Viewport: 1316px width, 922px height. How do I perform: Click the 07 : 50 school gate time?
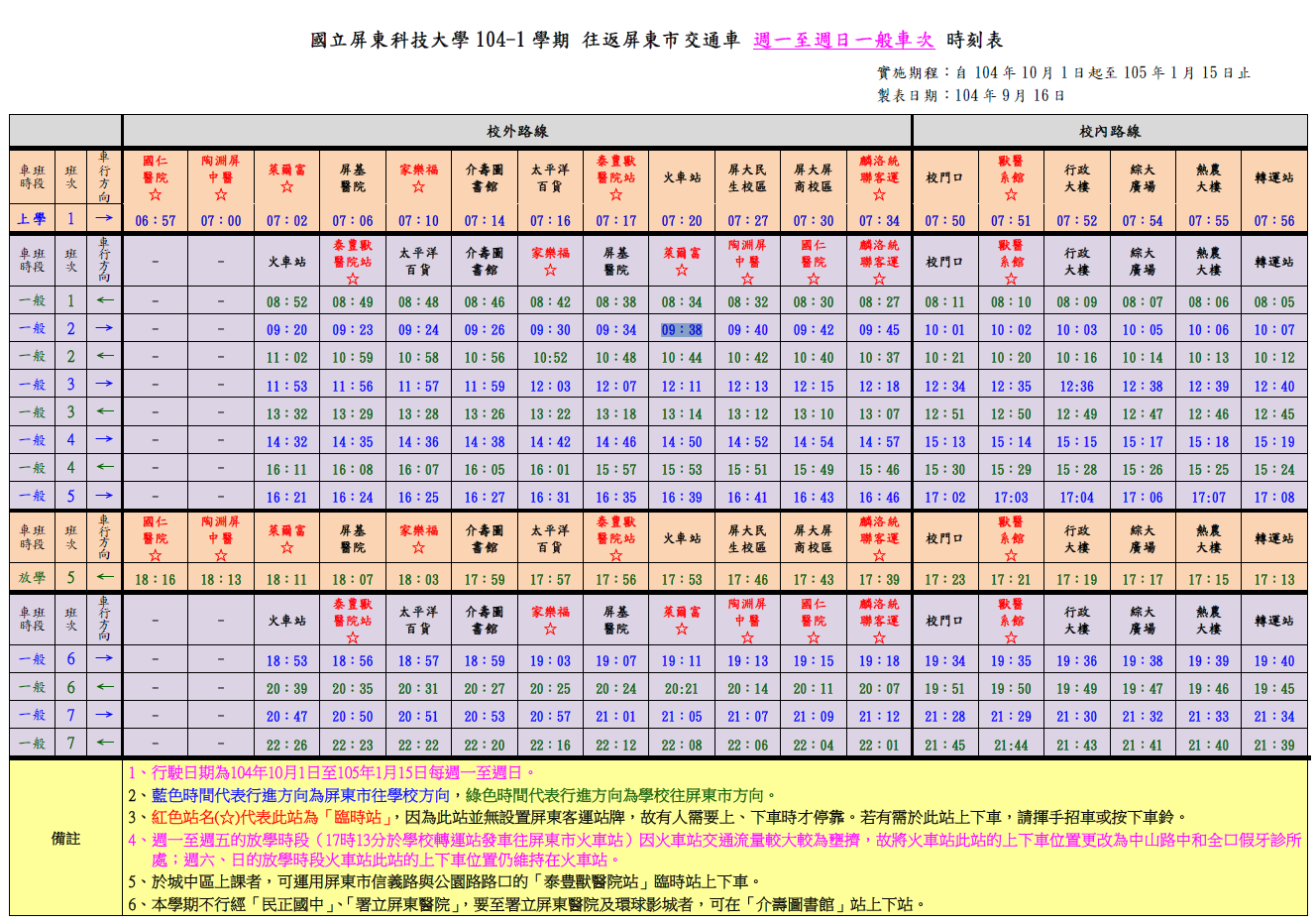click(944, 221)
